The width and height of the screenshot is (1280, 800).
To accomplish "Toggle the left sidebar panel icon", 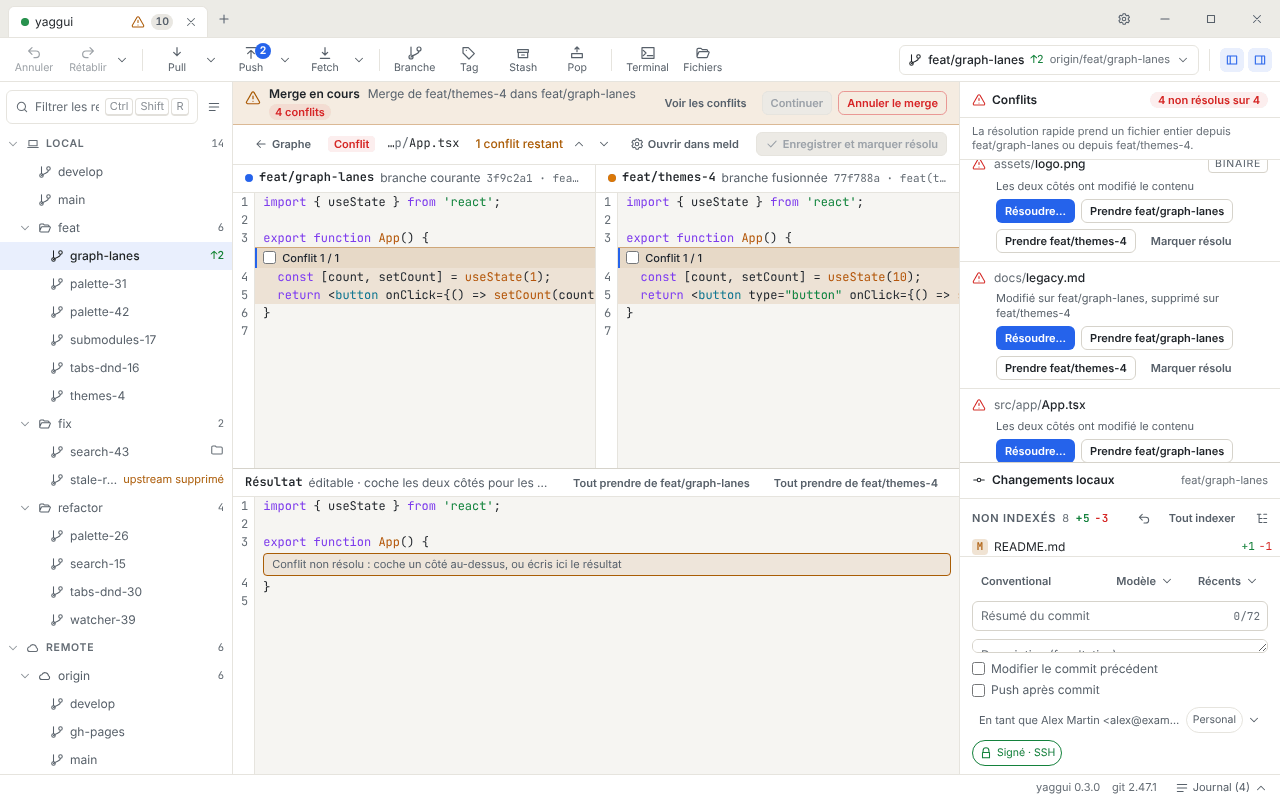I will tap(1232, 60).
